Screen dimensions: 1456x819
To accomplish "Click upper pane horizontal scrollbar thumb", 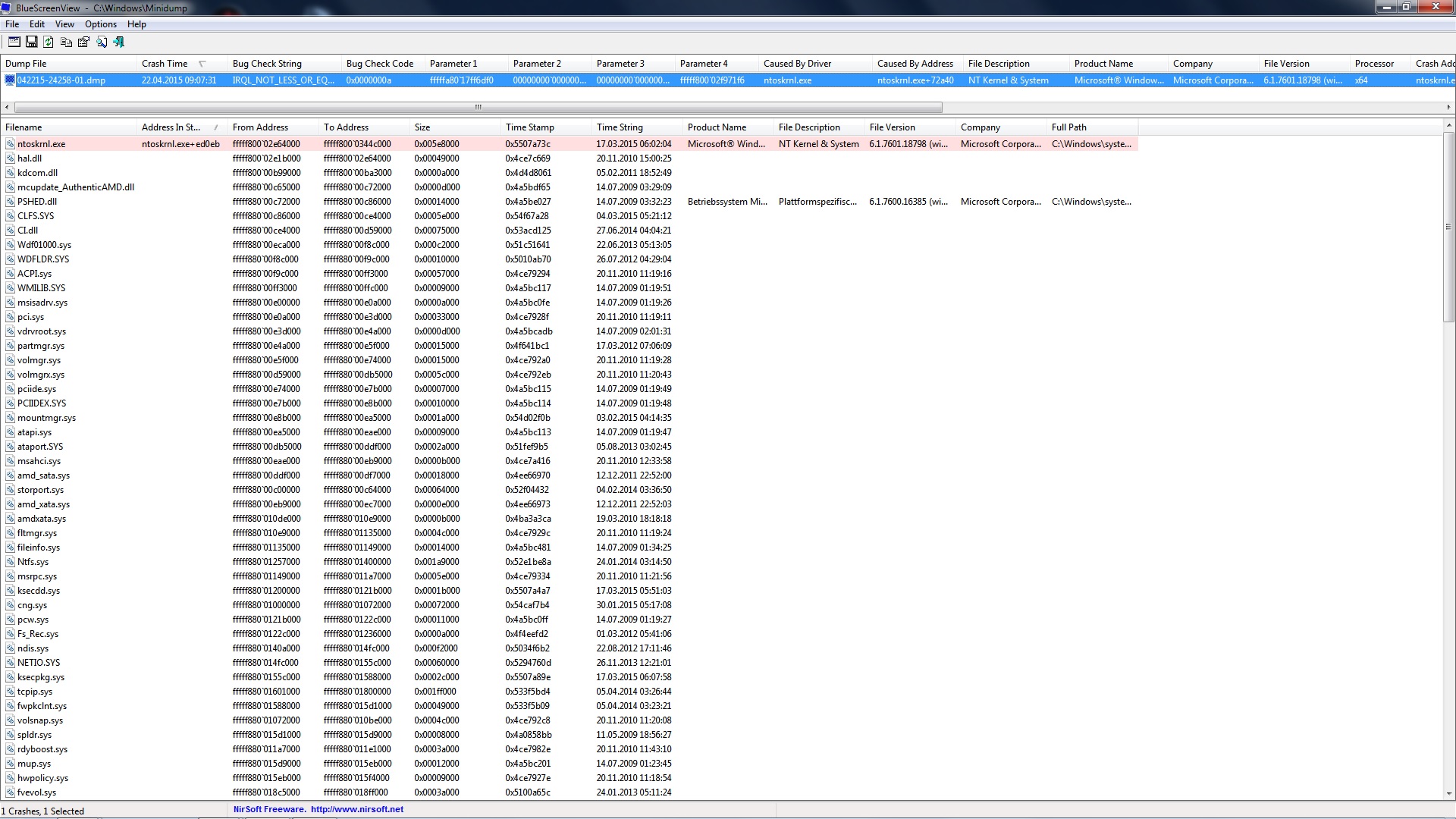I will (478, 107).
